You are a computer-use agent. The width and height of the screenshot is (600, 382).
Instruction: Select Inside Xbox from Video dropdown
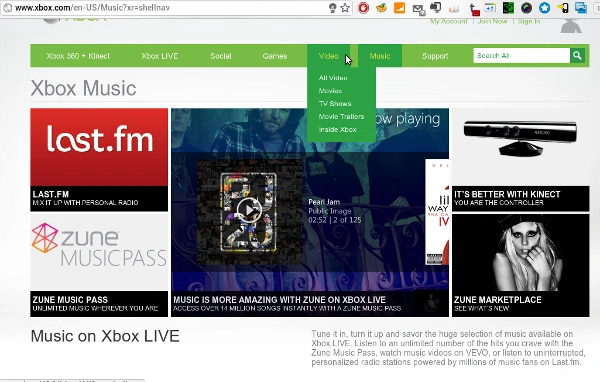[x=338, y=129]
